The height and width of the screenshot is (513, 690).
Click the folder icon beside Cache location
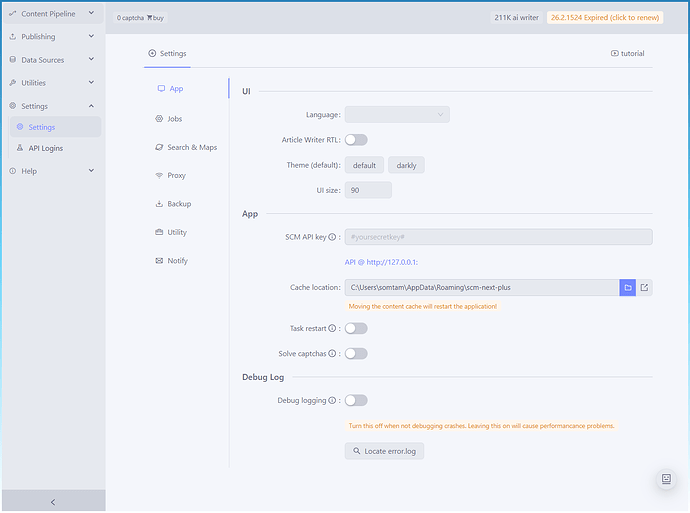[x=628, y=288]
